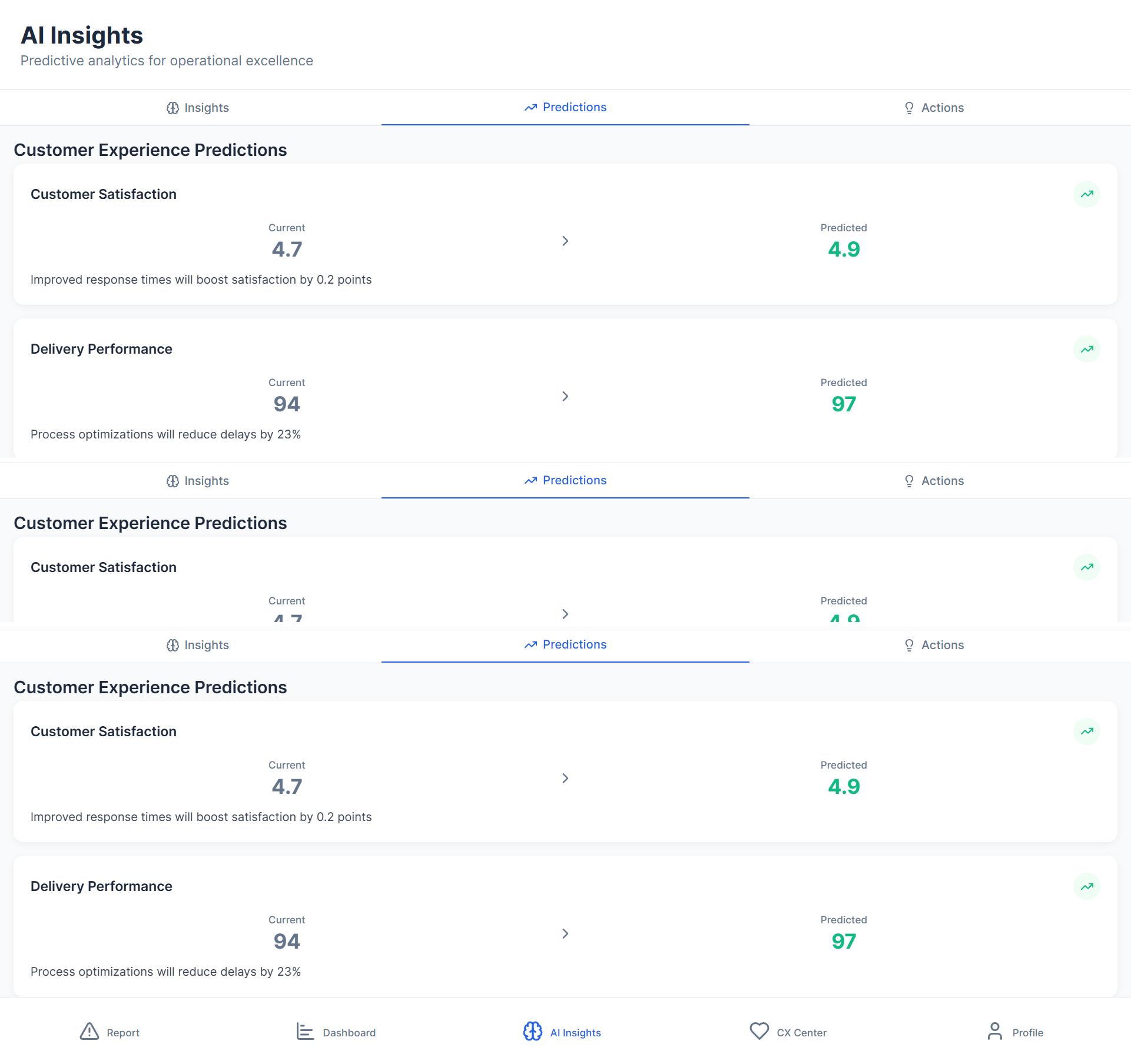Click the middle Customer Satisfaction trend icon
1131x1064 pixels.
[x=1087, y=567]
